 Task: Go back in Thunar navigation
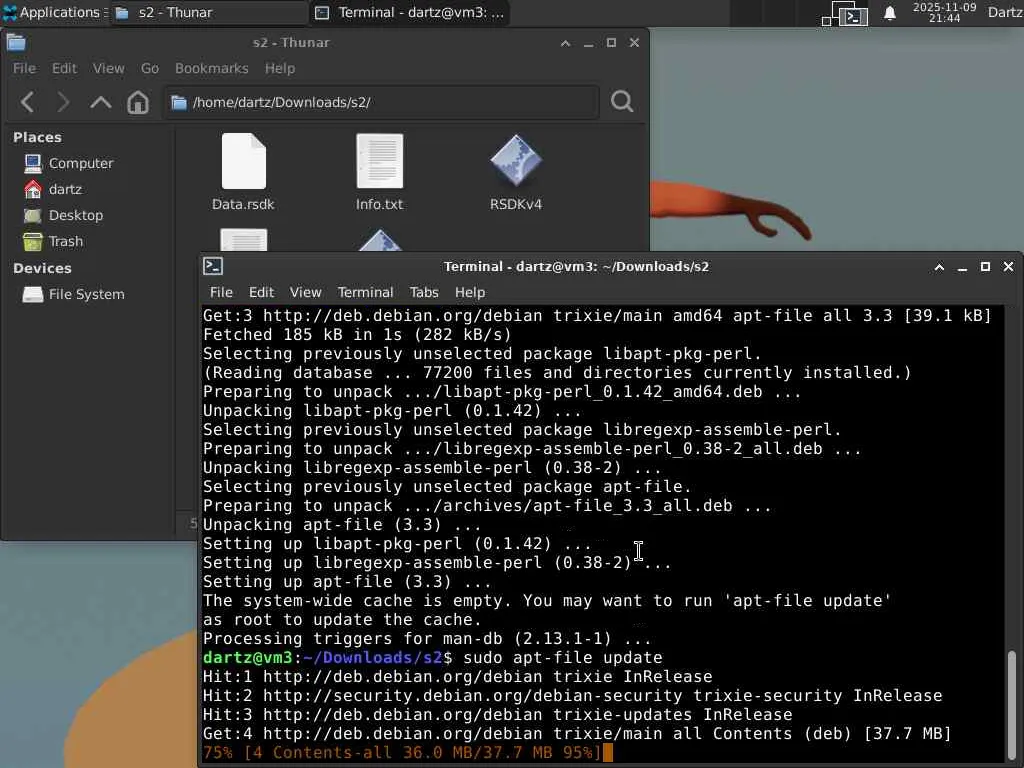coord(27,102)
